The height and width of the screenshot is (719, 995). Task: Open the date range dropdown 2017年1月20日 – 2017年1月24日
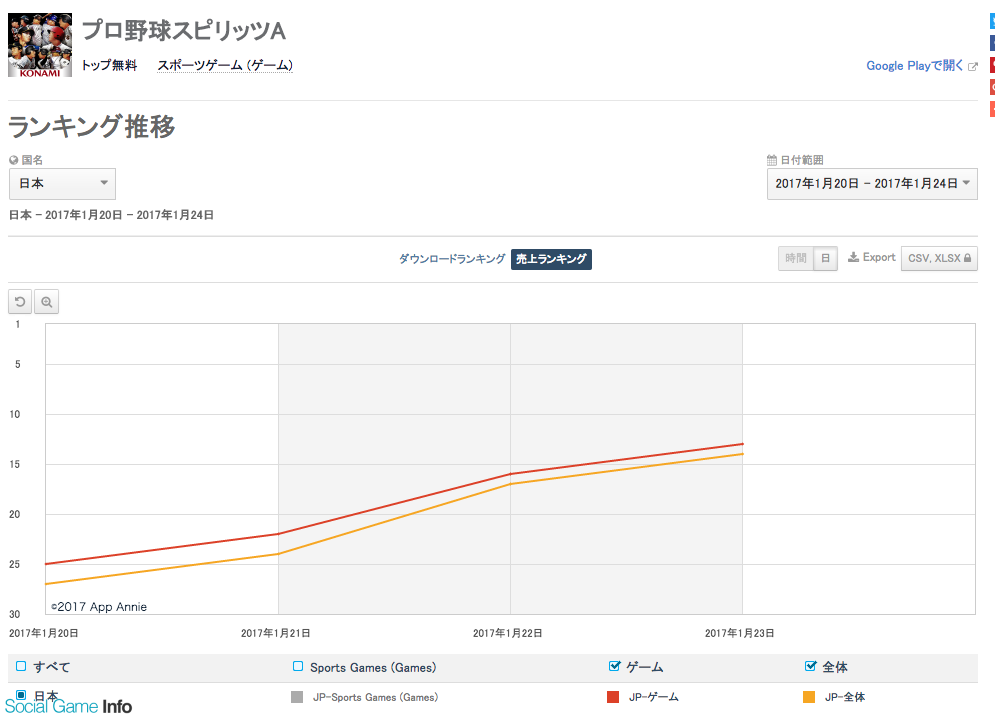click(x=872, y=183)
